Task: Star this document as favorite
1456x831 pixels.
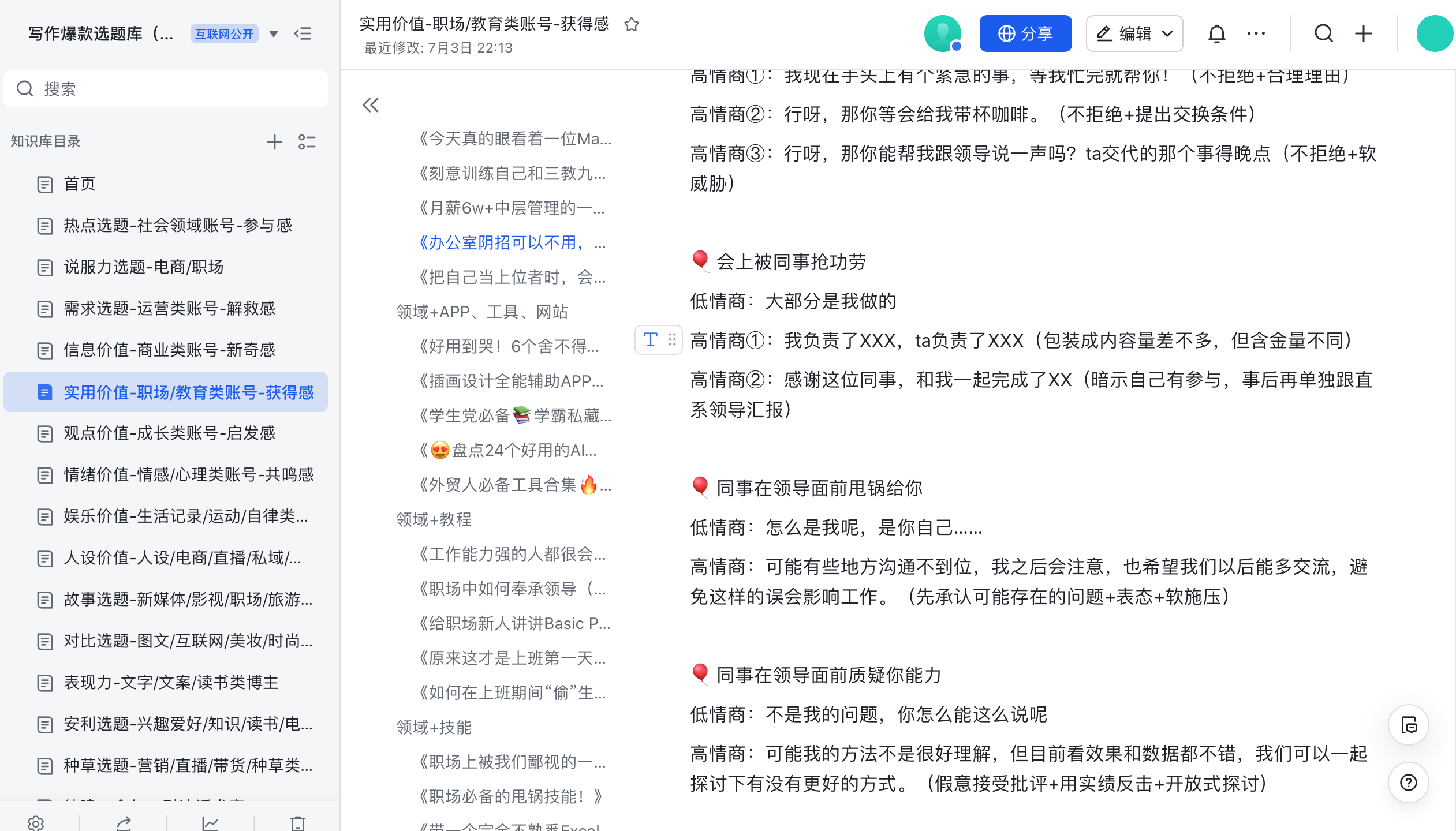Action: [x=632, y=25]
